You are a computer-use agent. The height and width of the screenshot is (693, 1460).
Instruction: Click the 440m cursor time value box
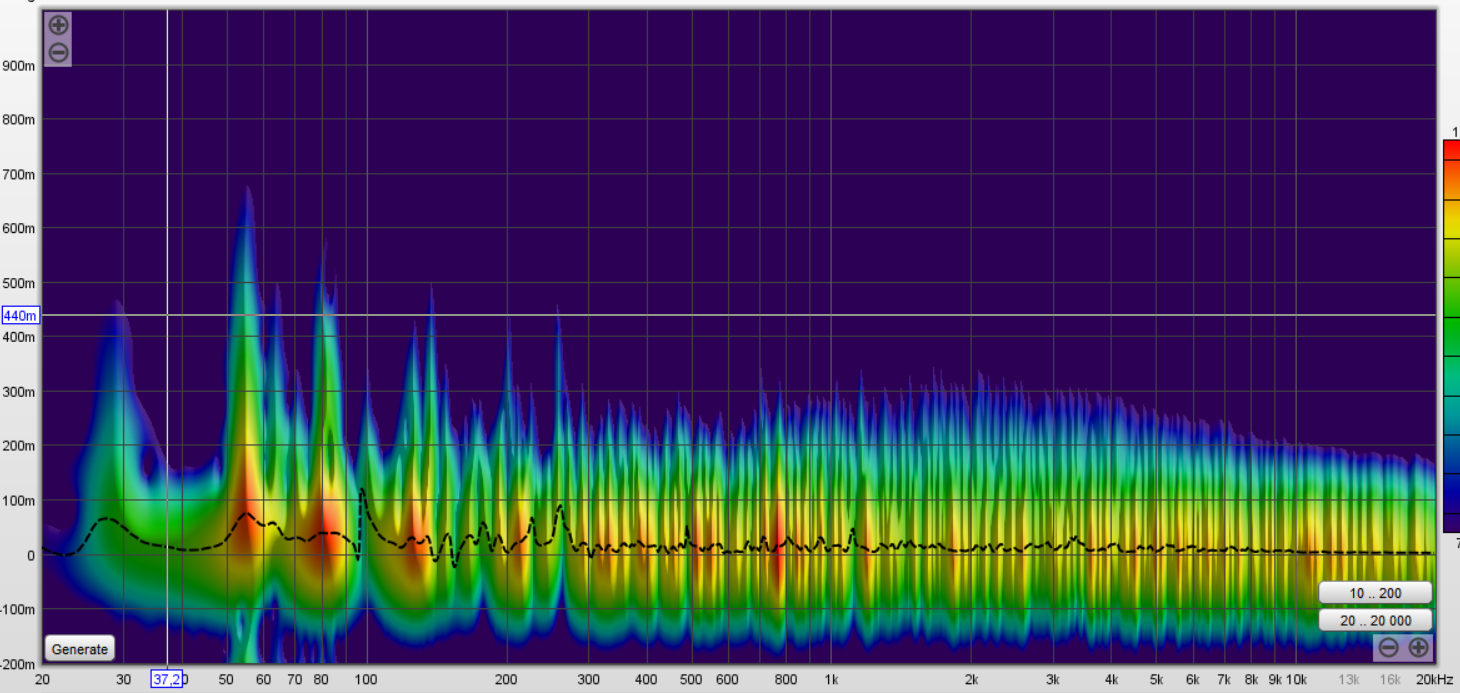[x=20, y=316]
